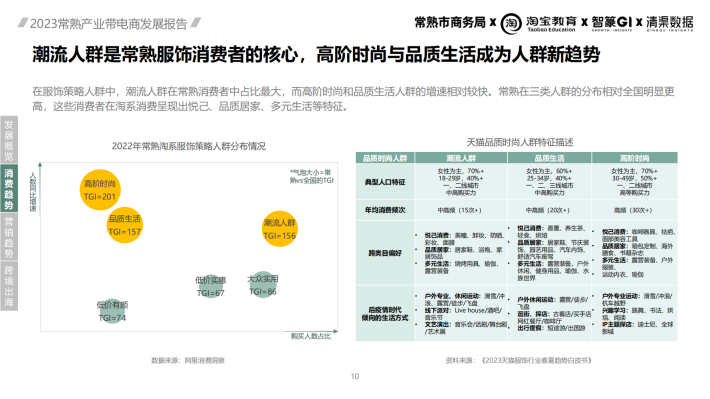The height and width of the screenshot is (399, 710).
Task: Select the 跨类目偏好 row label
Action: pos(385,253)
